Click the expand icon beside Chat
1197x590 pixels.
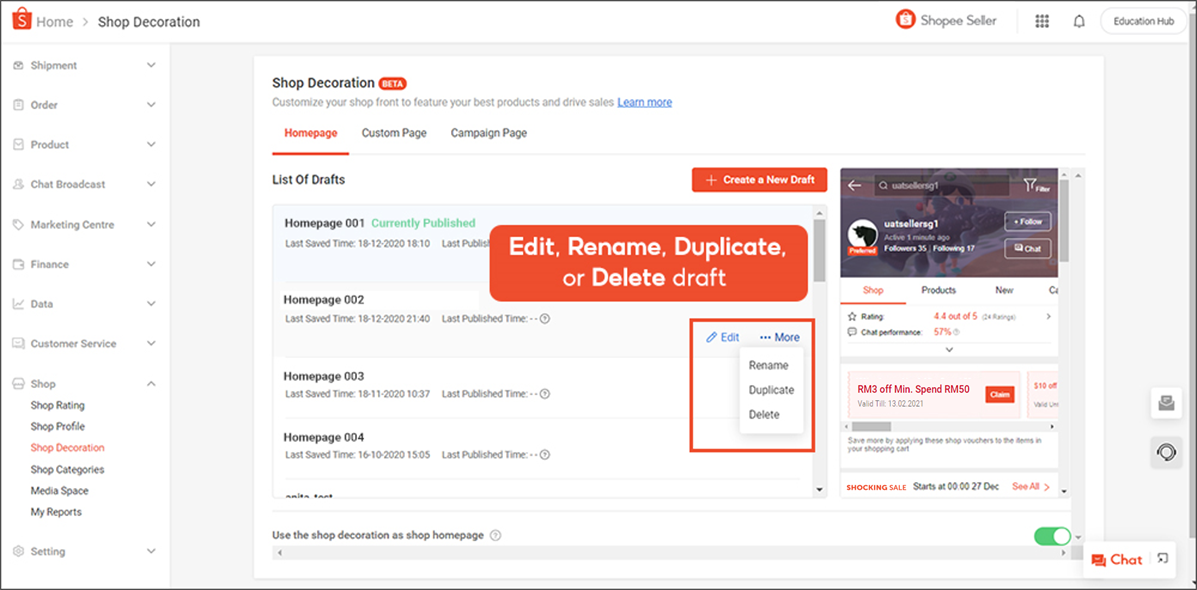1162,558
